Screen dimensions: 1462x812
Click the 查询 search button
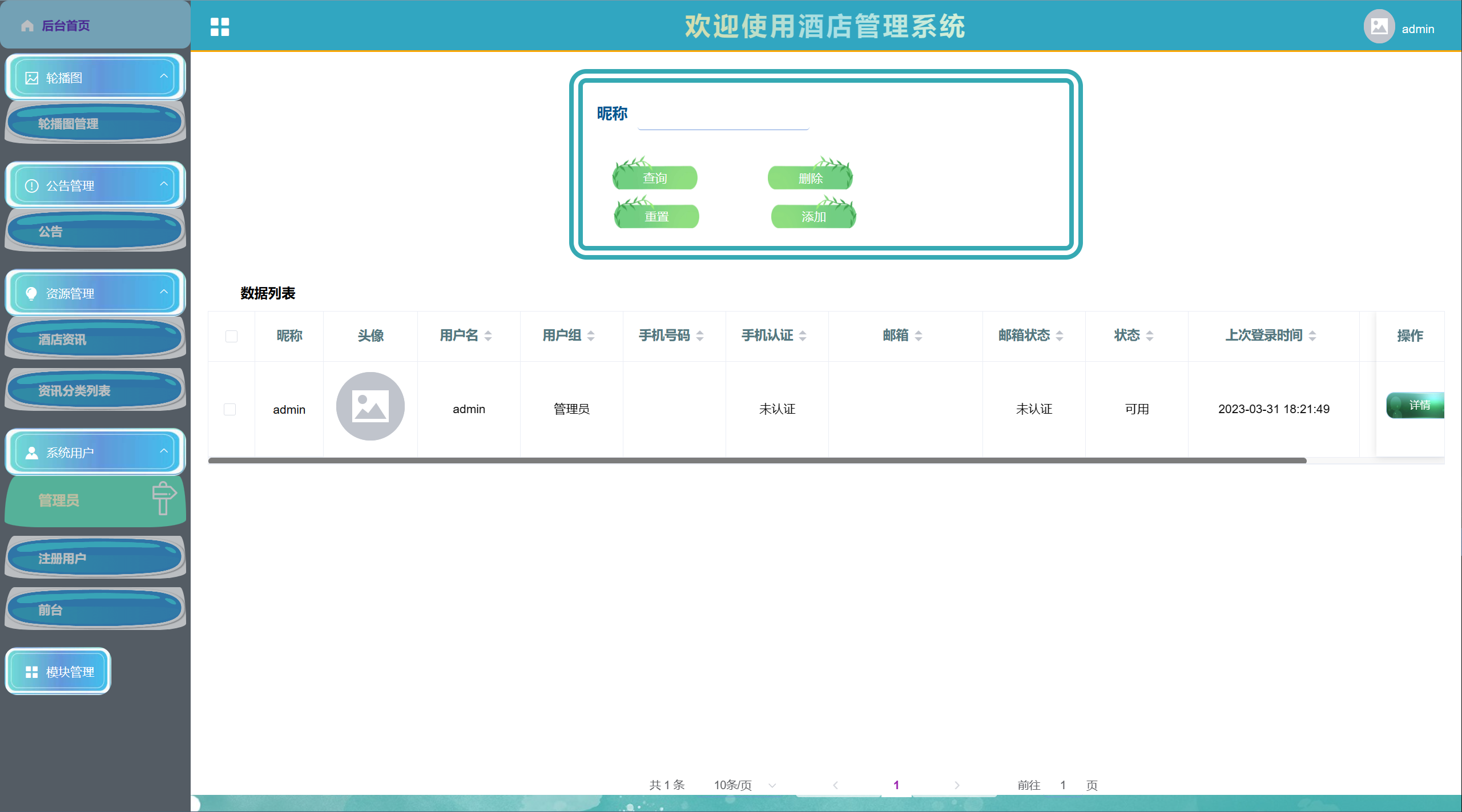[x=655, y=178]
